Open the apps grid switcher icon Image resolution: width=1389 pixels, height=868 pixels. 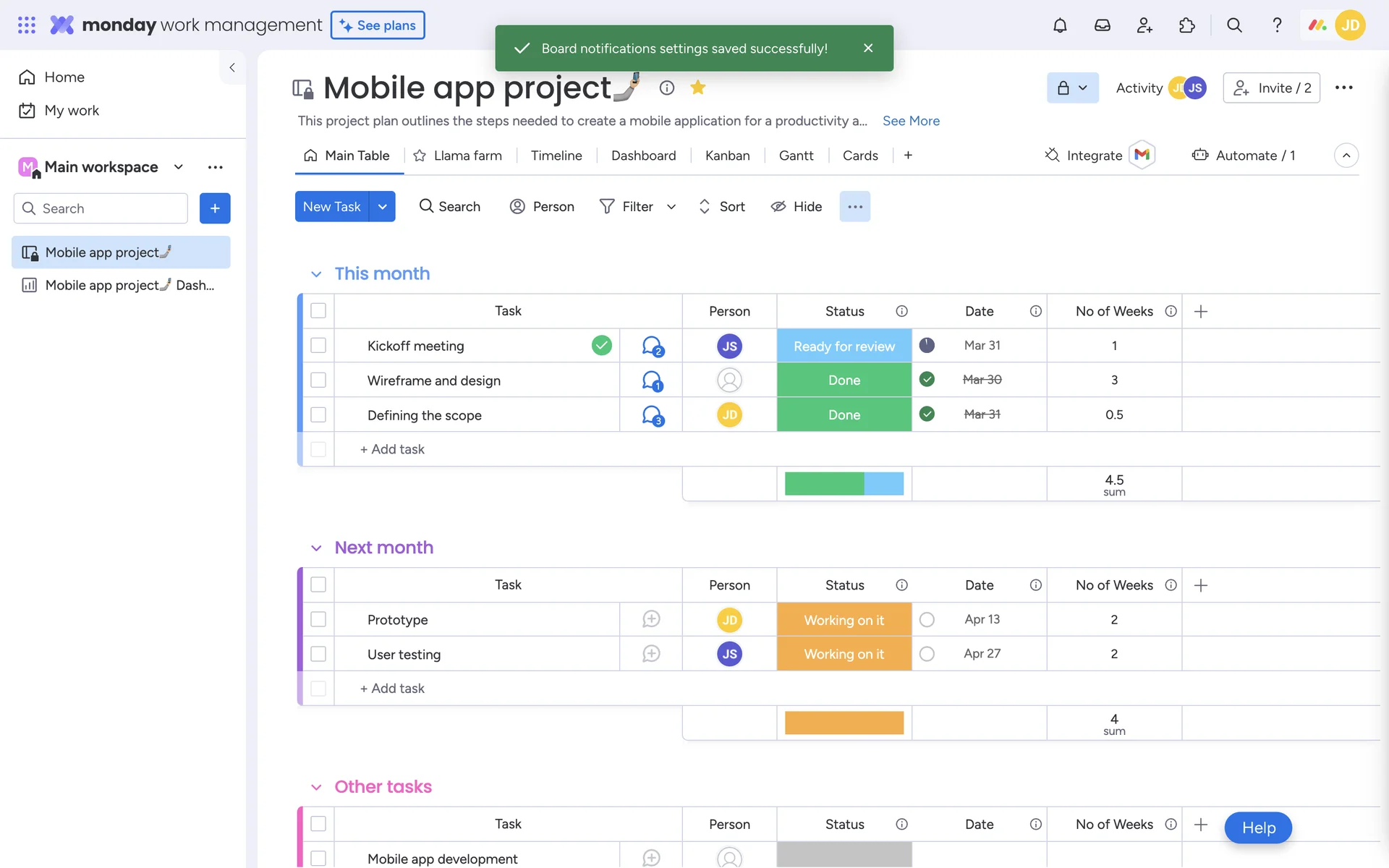click(27, 25)
